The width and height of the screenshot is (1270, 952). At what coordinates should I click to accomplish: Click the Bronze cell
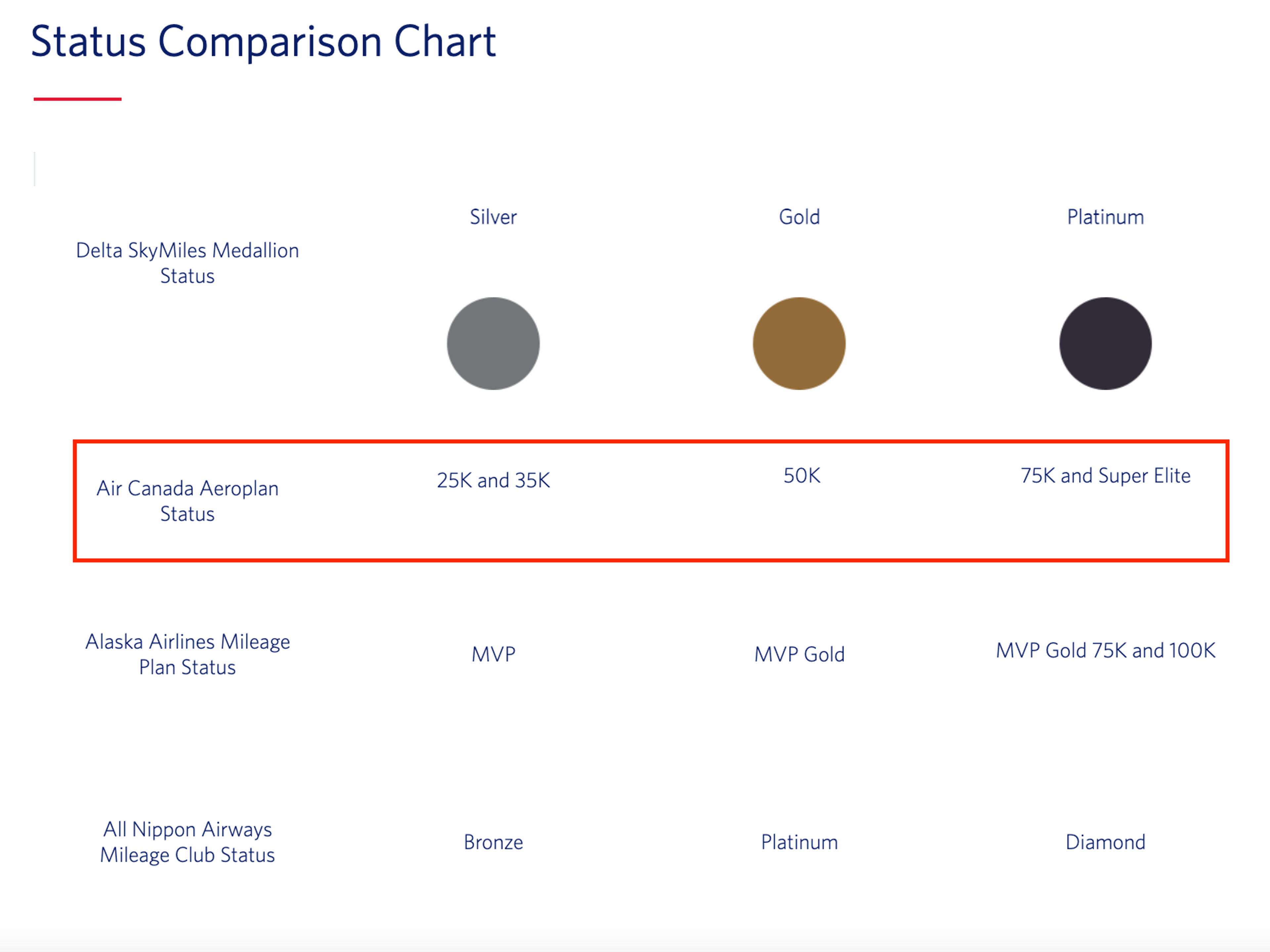493,842
